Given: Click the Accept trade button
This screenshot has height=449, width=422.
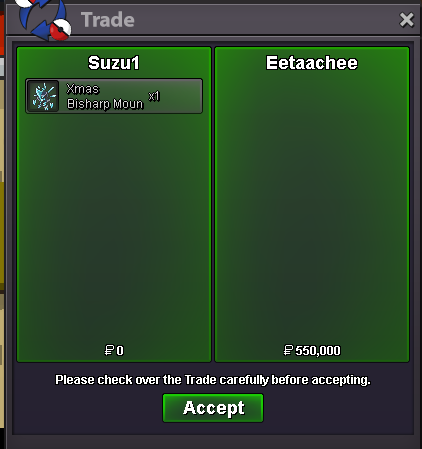Looking at the screenshot, I should 213,408.
